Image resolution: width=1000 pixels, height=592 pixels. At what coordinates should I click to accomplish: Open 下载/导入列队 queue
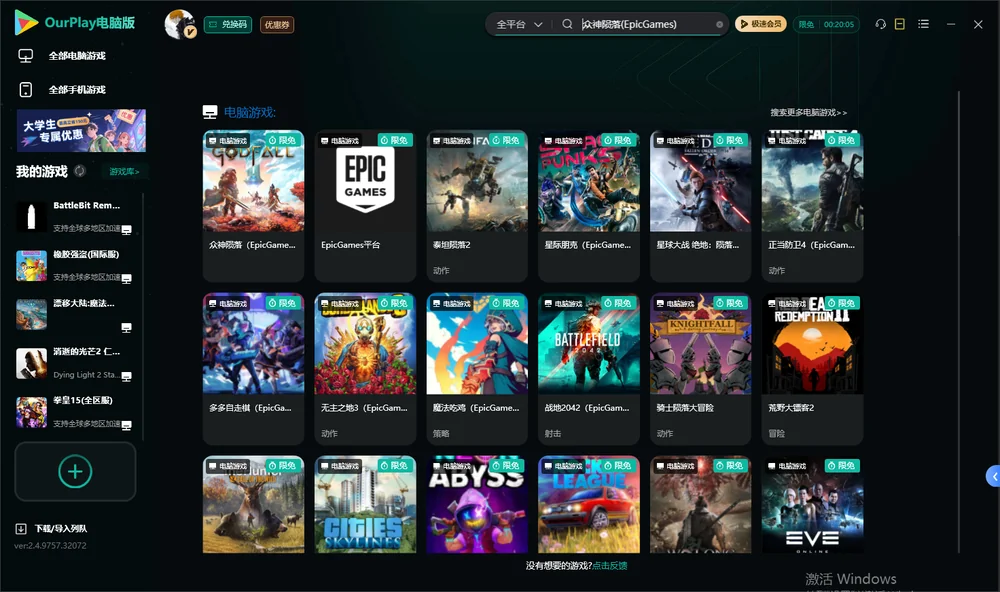pyautogui.click(x=52, y=528)
